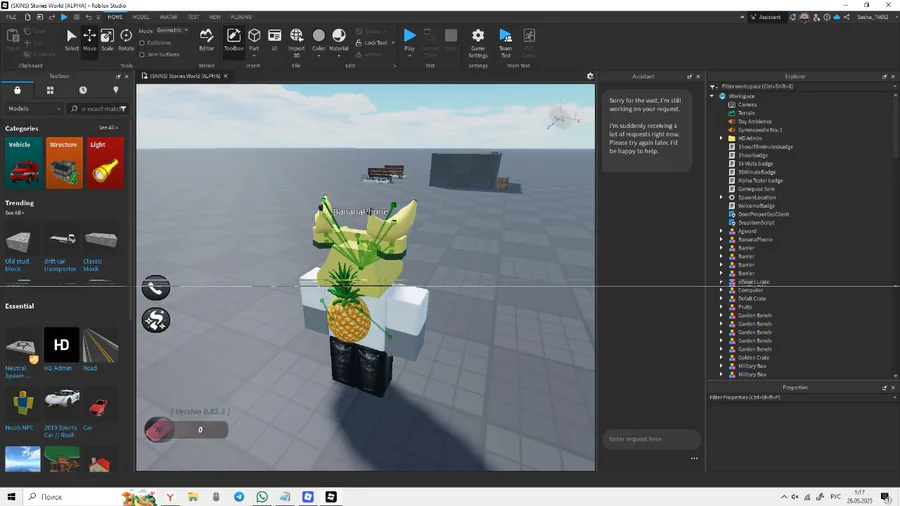The image size is (900, 506).
Task: Open the Toolbox search filter icon
Action: (123, 108)
